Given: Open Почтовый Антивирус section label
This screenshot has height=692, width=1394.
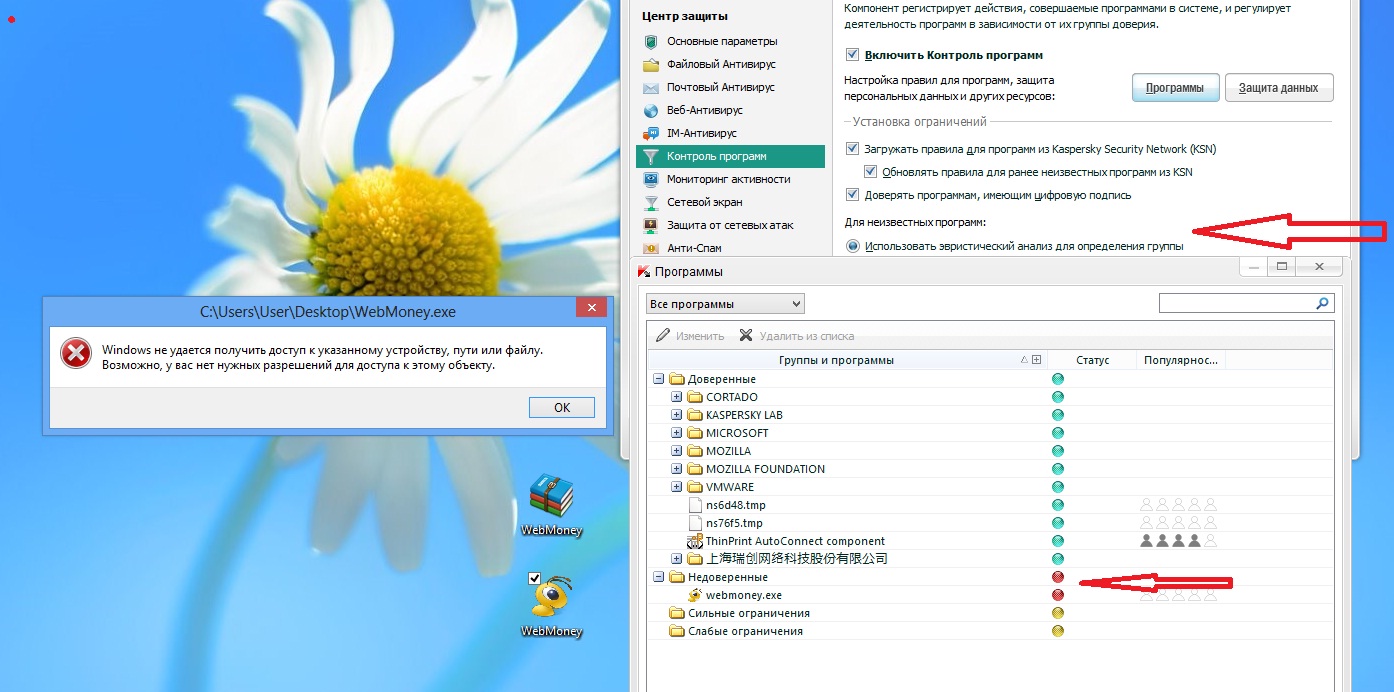Looking at the screenshot, I should 721,87.
